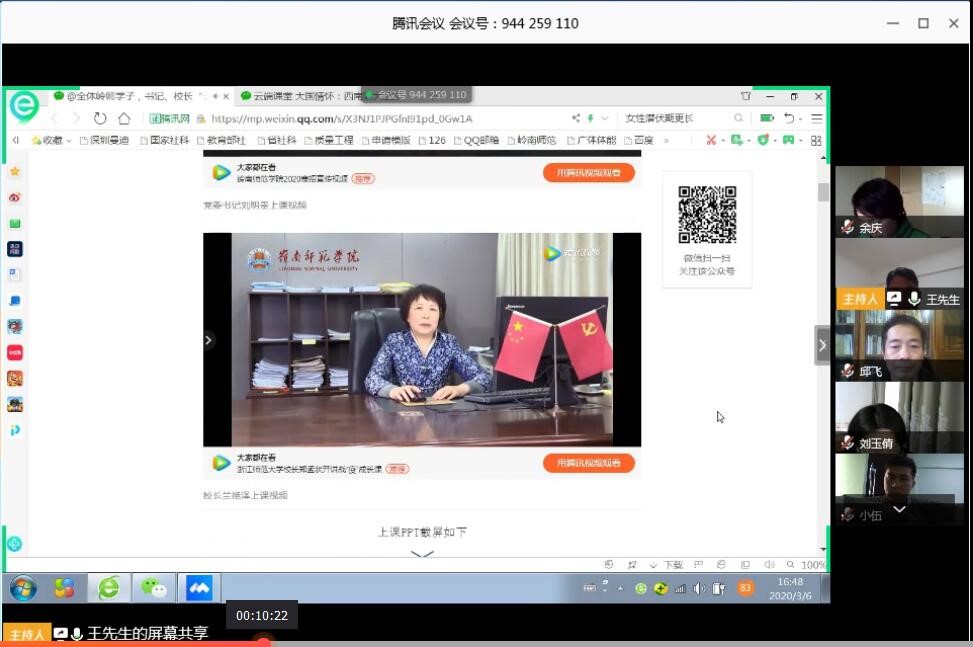
Task: Click the bottom 用腾讯视频观看 button
Action: (x=589, y=463)
